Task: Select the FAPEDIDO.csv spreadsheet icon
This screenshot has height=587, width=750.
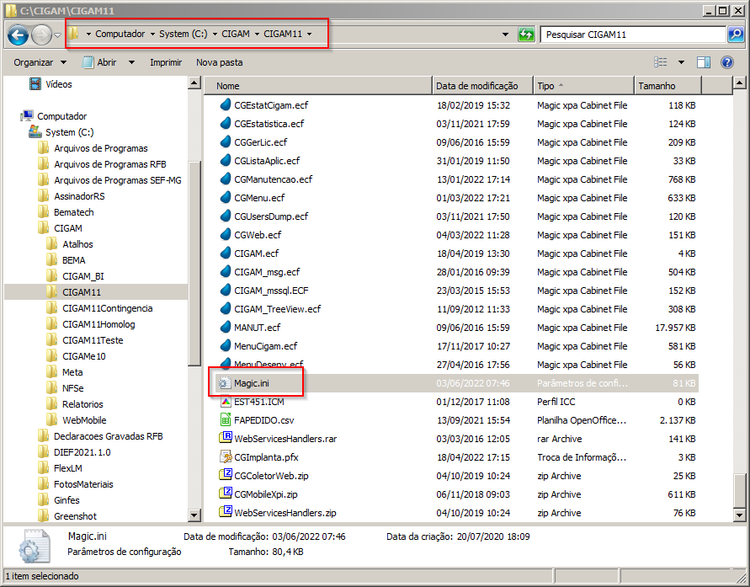Action: coord(225,420)
